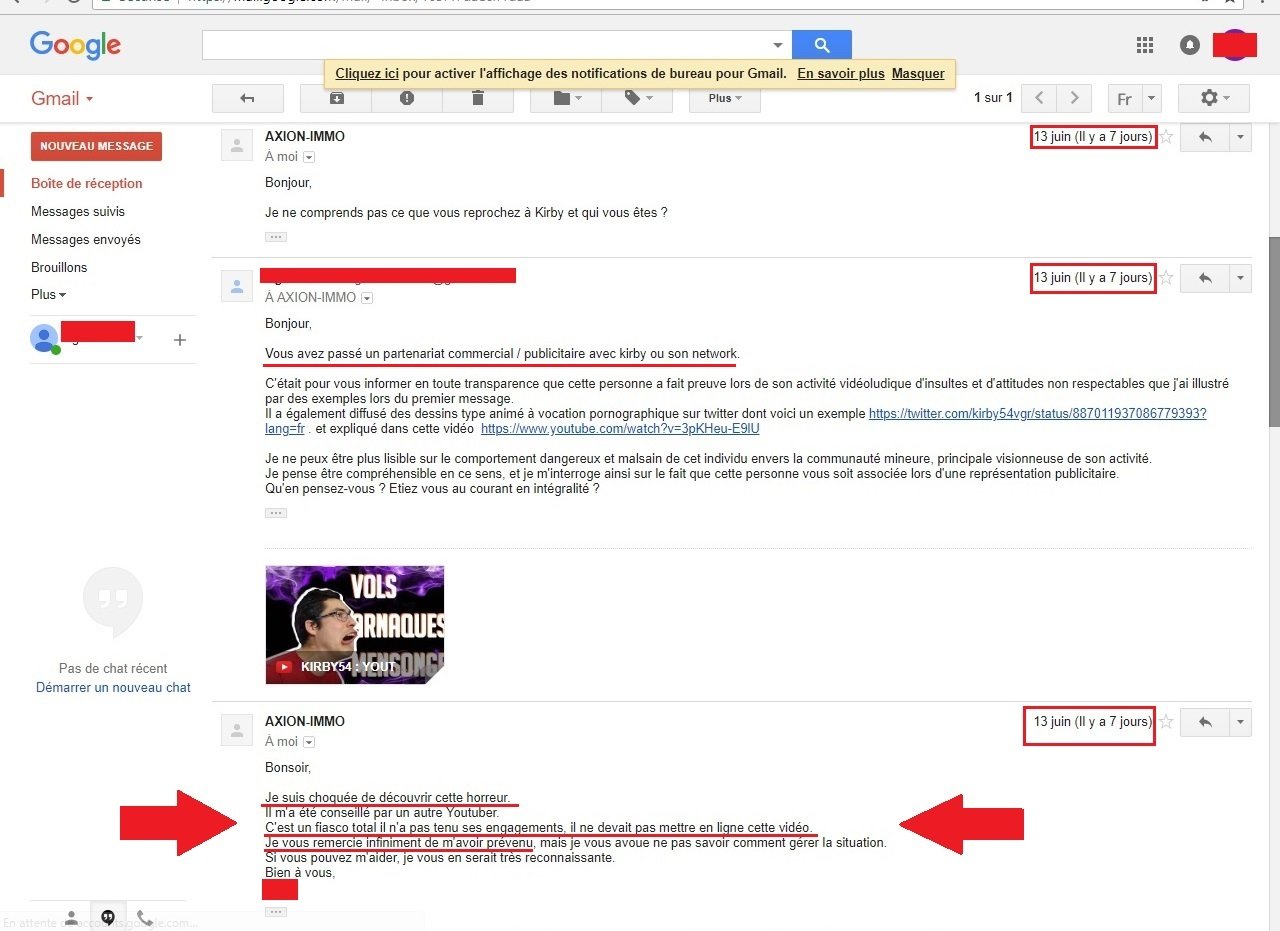Show details of first 'À moi' recipients
Image resolution: width=1280 pixels, height=931 pixels.
[x=309, y=157]
